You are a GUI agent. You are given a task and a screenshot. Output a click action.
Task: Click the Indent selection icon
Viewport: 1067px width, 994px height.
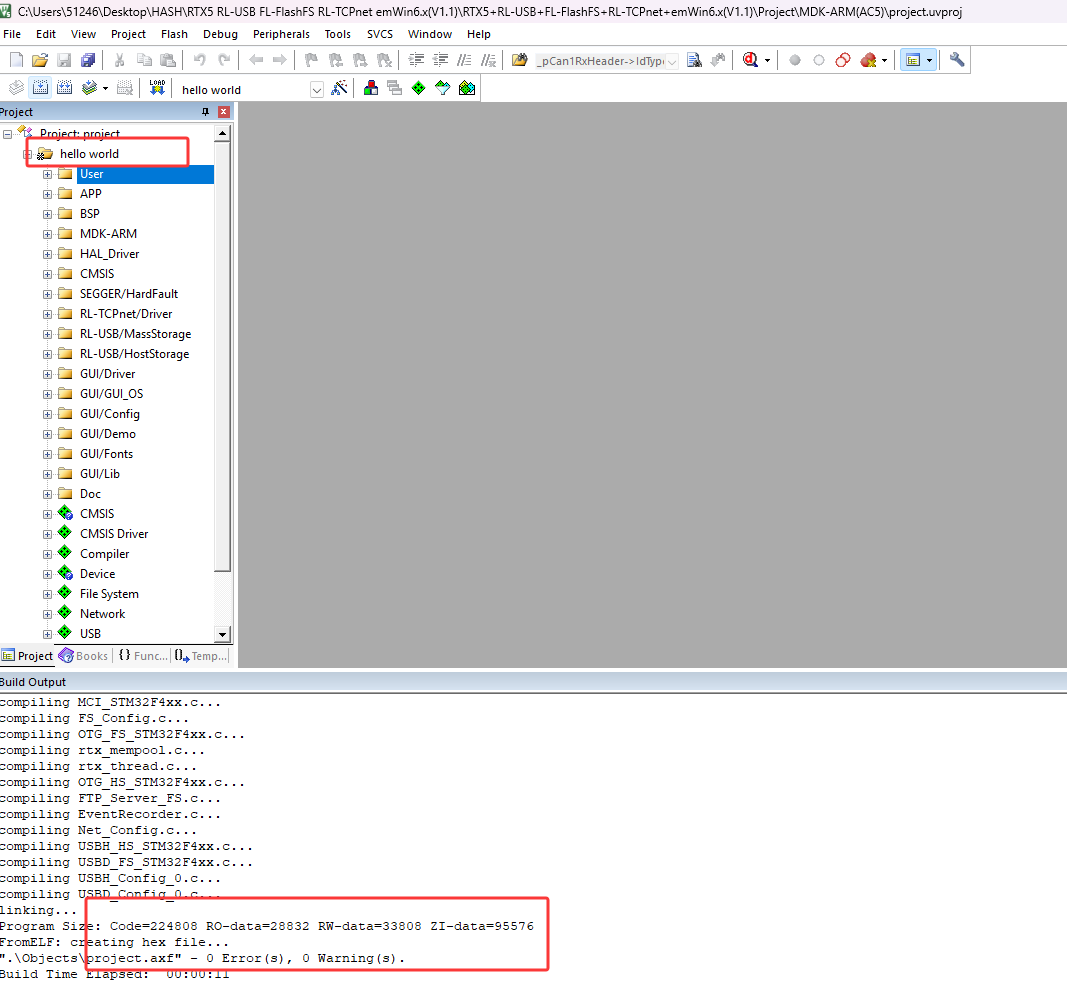click(x=416, y=61)
